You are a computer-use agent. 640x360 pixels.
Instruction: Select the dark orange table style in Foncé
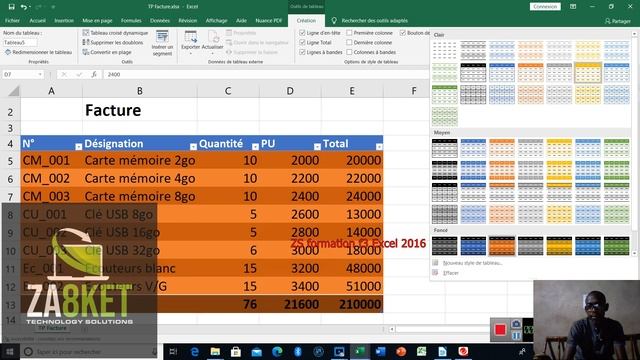click(502, 246)
